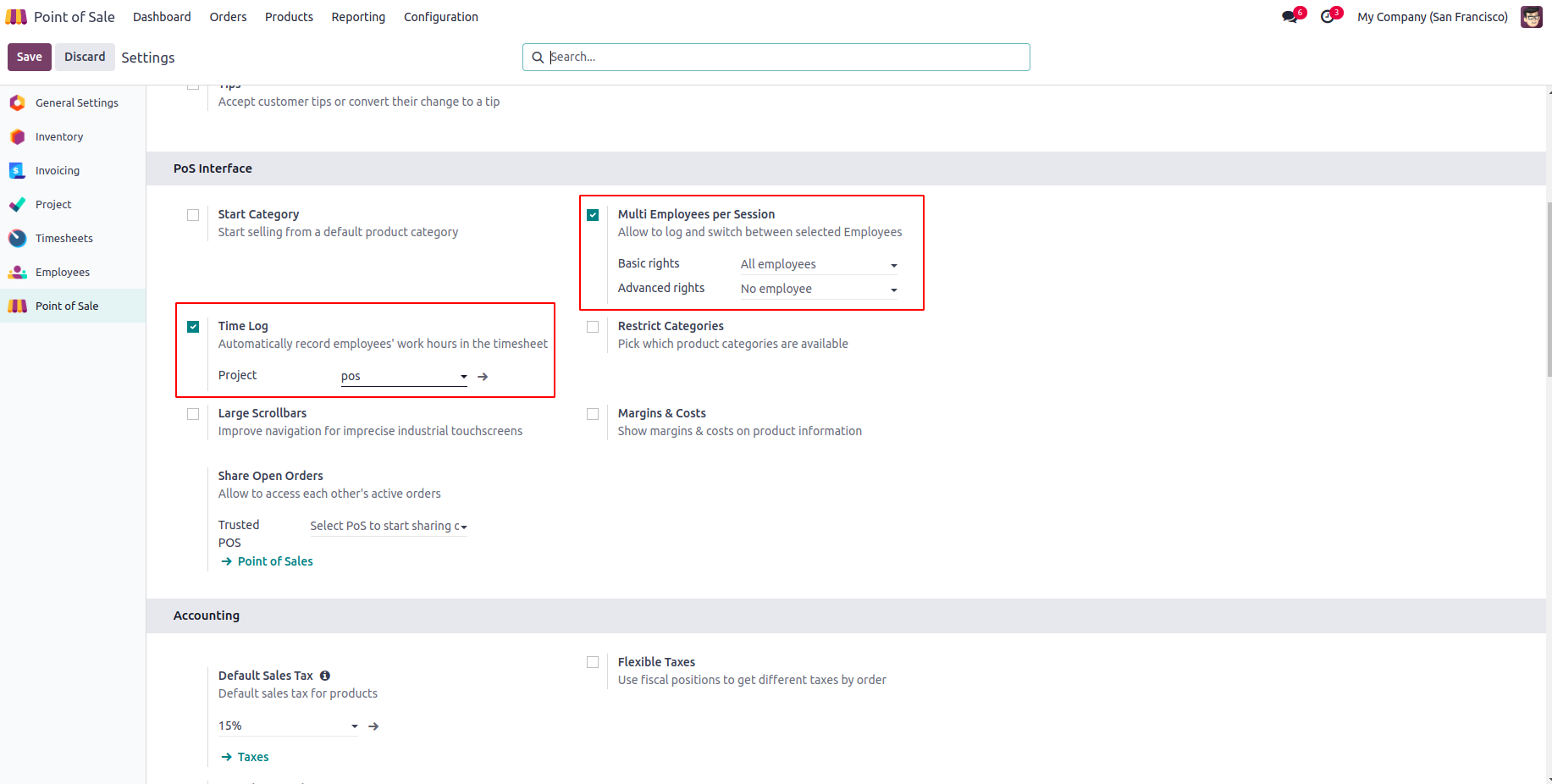Click the Point of Sale app logo icon

pyautogui.click(x=16, y=17)
